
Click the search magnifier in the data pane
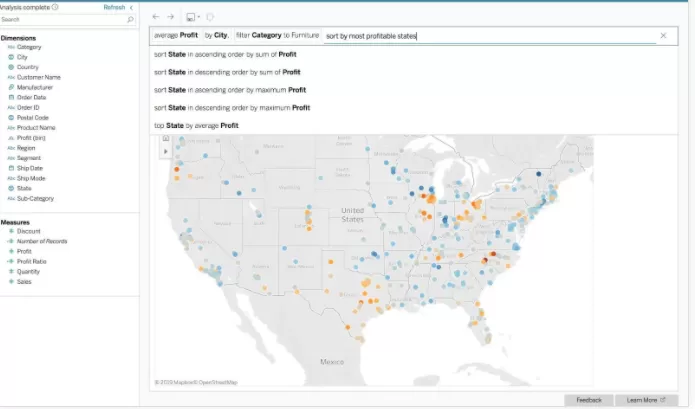click(131, 19)
